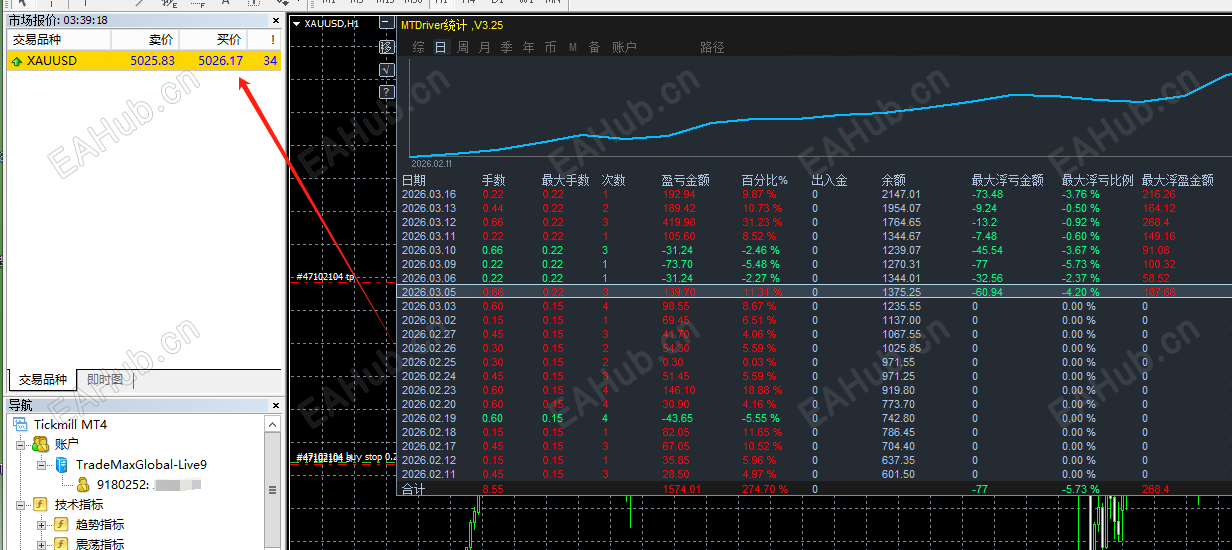Click the bid price 5025.83
Viewport: 1232px width, 550px height.
click(x=152, y=61)
